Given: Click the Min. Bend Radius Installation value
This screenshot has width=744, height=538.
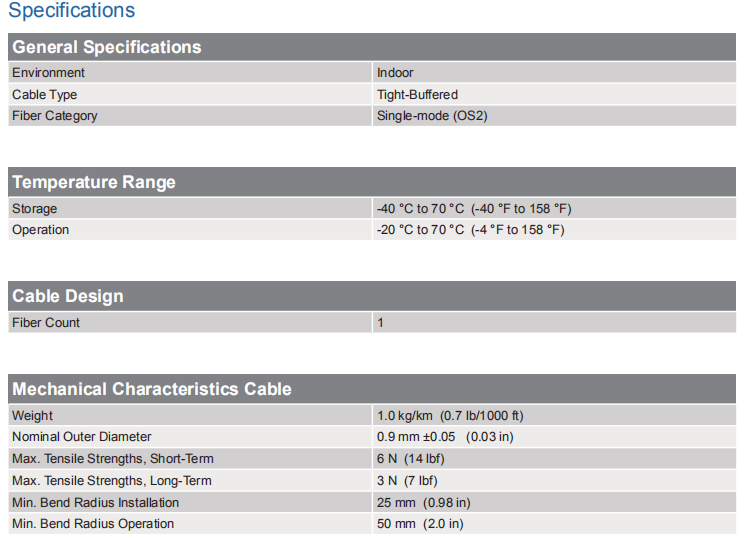Looking at the screenshot, I should pyautogui.click(x=423, y=502).
